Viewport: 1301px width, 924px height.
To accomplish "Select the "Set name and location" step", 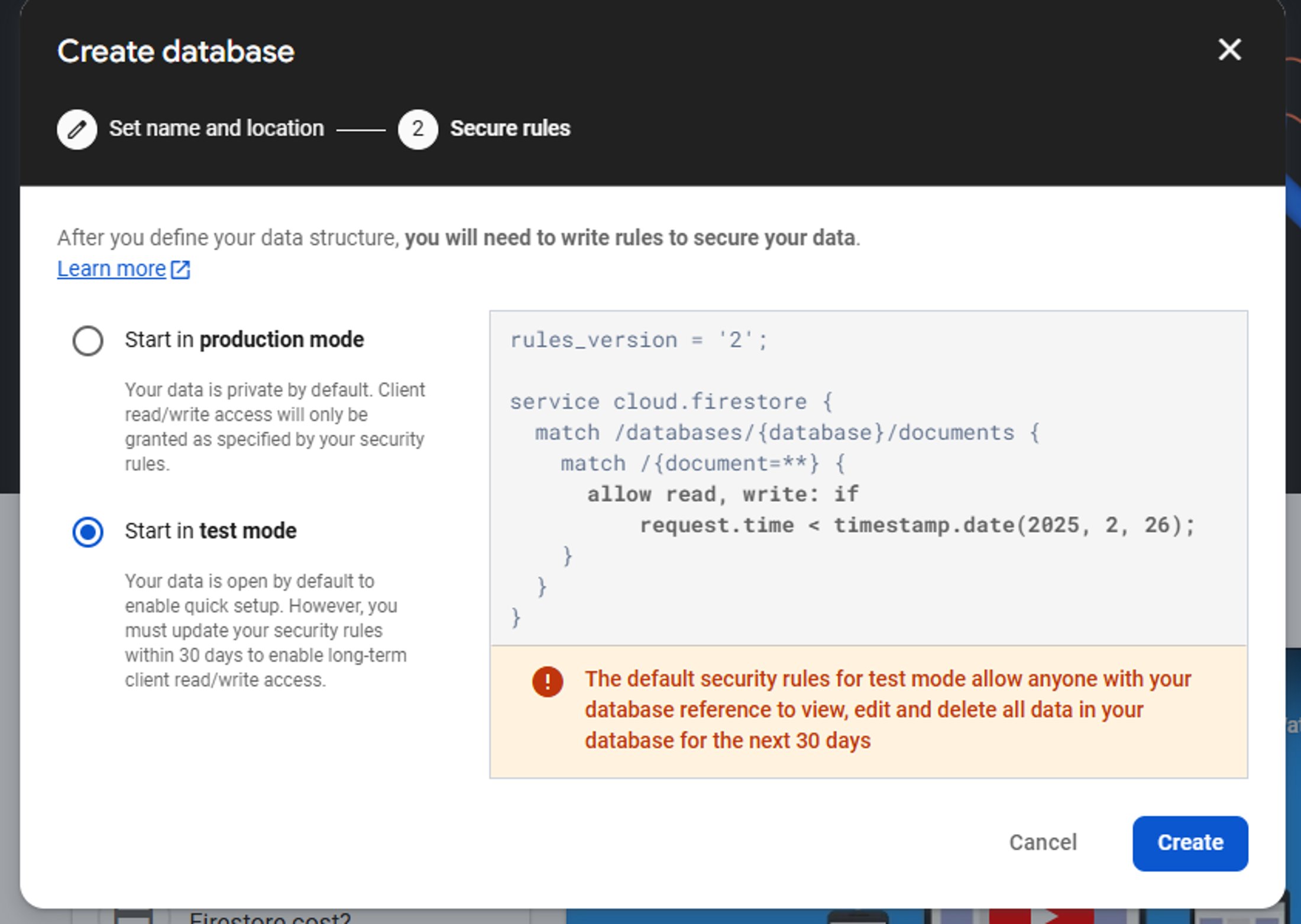I will tap(216, 128).
